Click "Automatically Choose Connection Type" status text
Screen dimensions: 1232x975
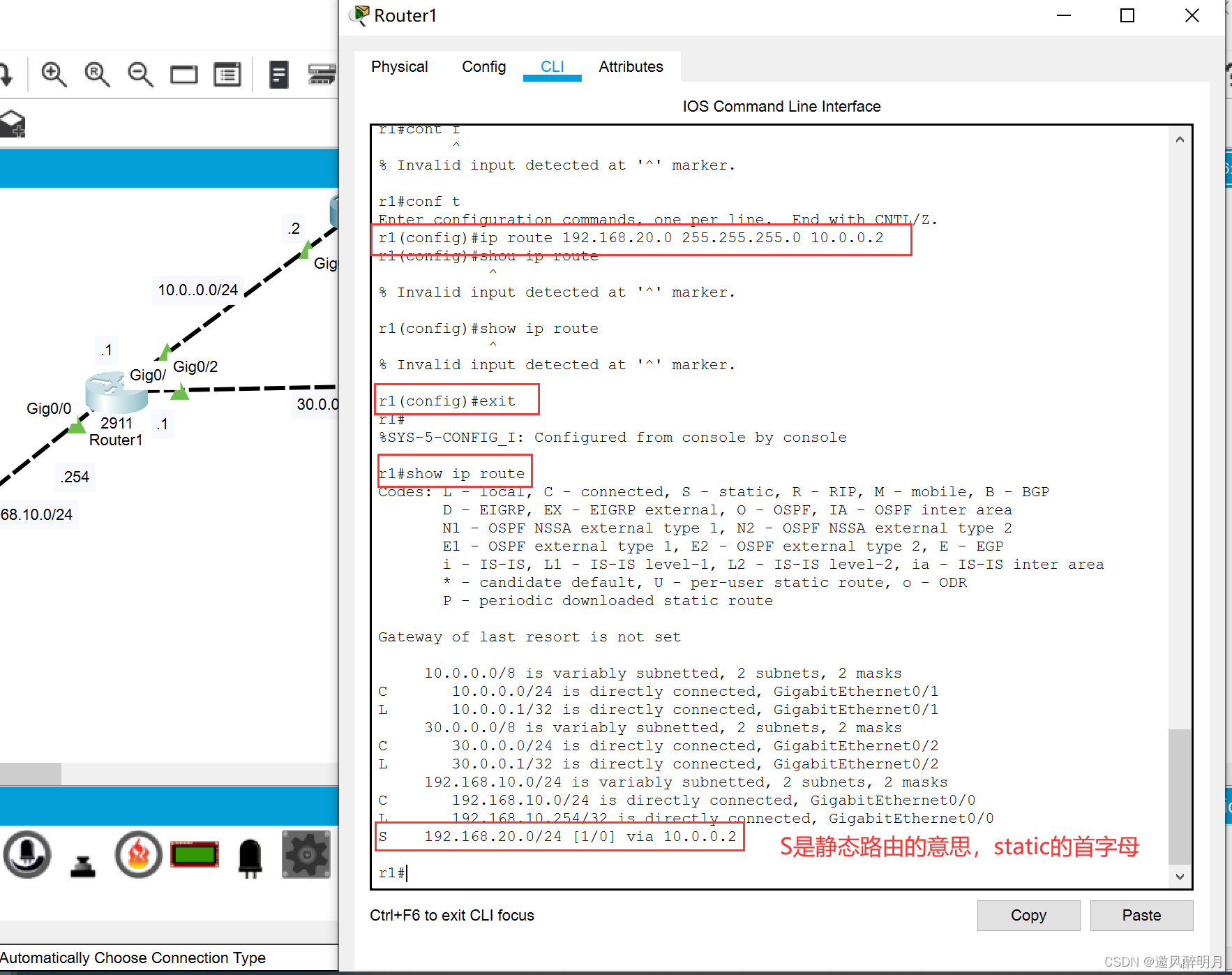(133, 958)
